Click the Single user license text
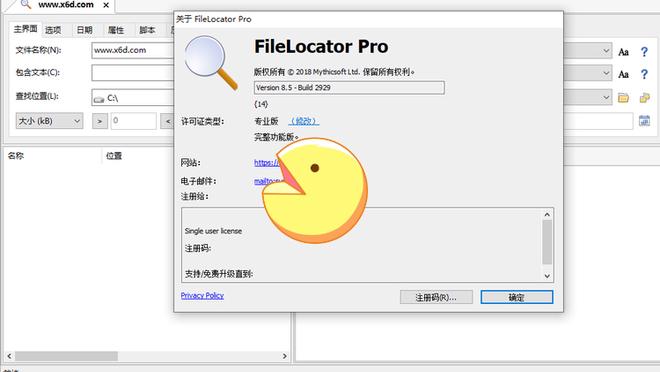The image size is (660, 372). 213,231
